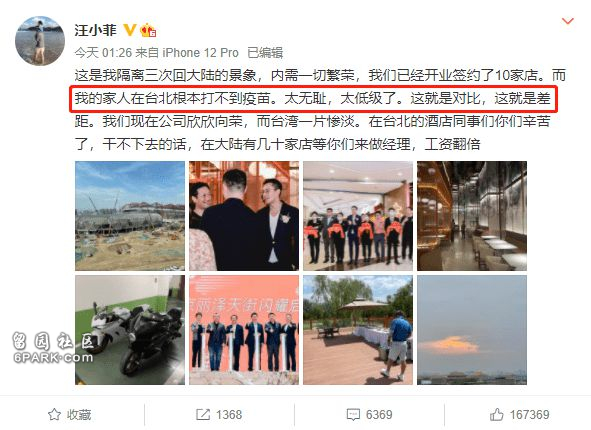Image resolution: width=591 pixels, height=430 pixels.
Task: Favorite the post with star 收藏 icon
Action: tap(70, 415)
